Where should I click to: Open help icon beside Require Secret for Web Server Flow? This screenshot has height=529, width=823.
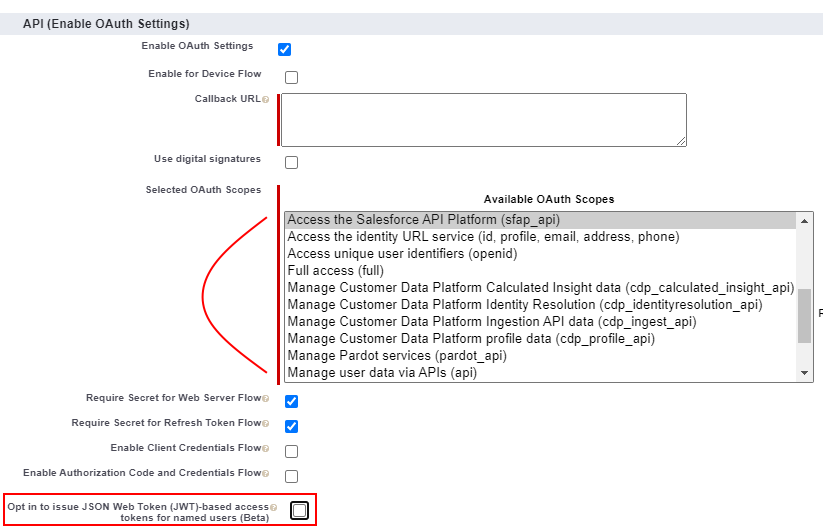coord(266,399)
